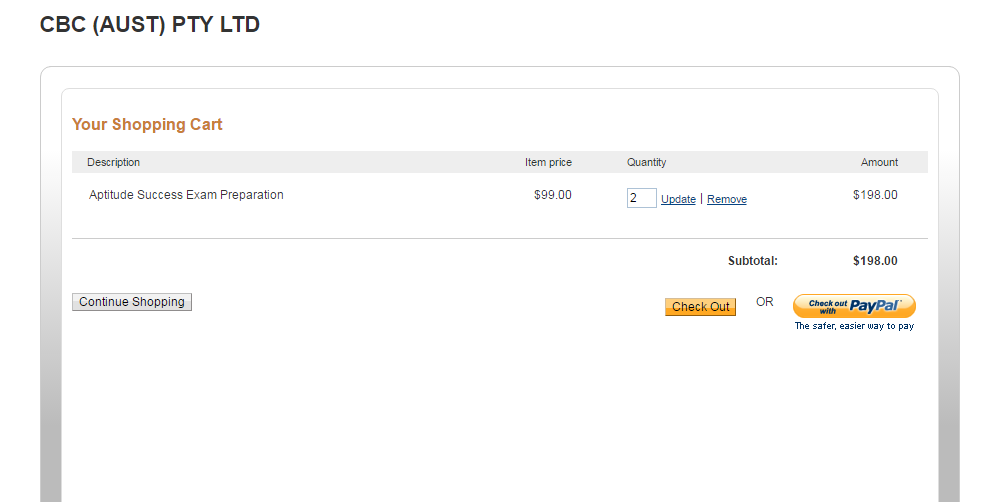Click the Quantity column header
Screen dimensions: 984x502
point(646,162)
